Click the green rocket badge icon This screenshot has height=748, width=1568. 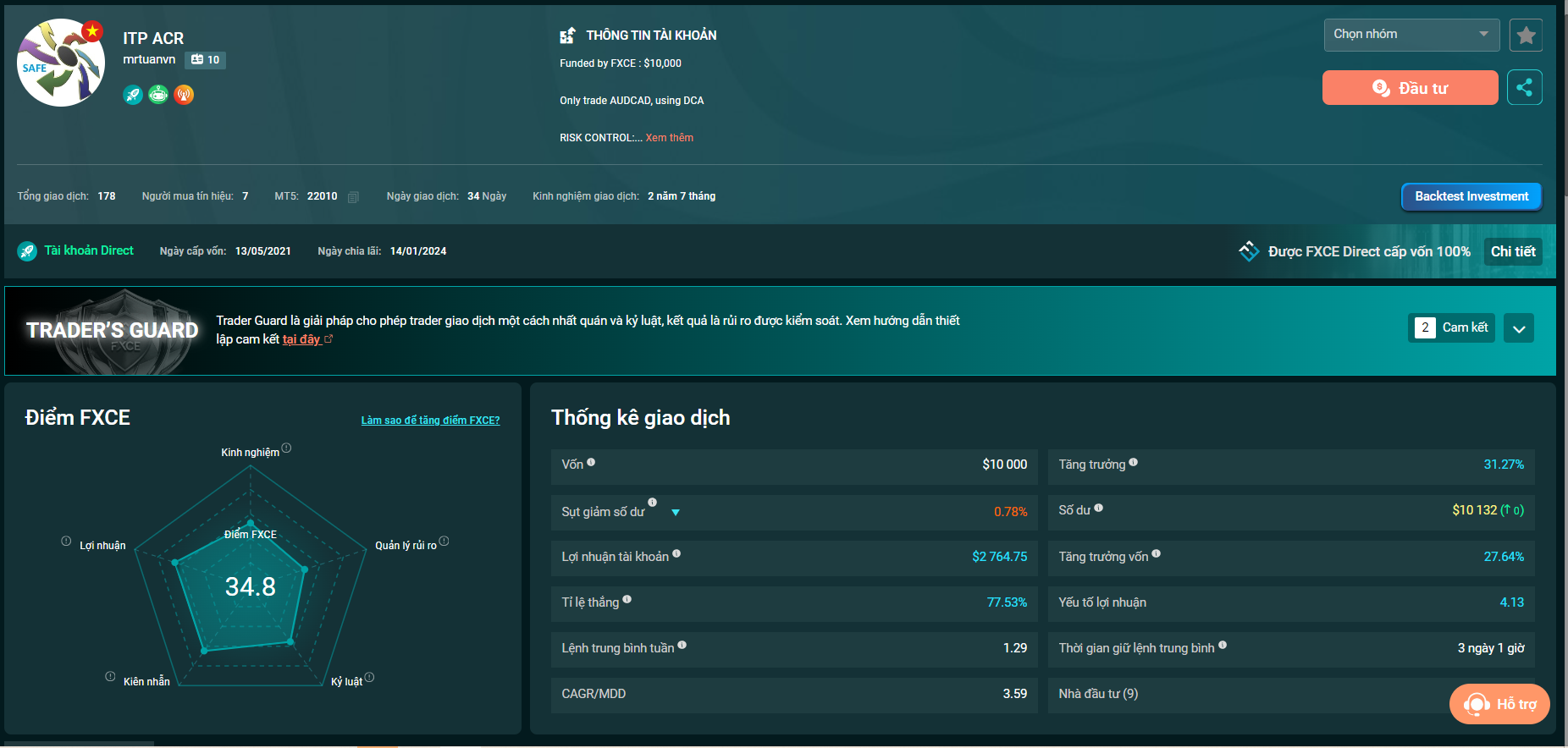(133, 95)
